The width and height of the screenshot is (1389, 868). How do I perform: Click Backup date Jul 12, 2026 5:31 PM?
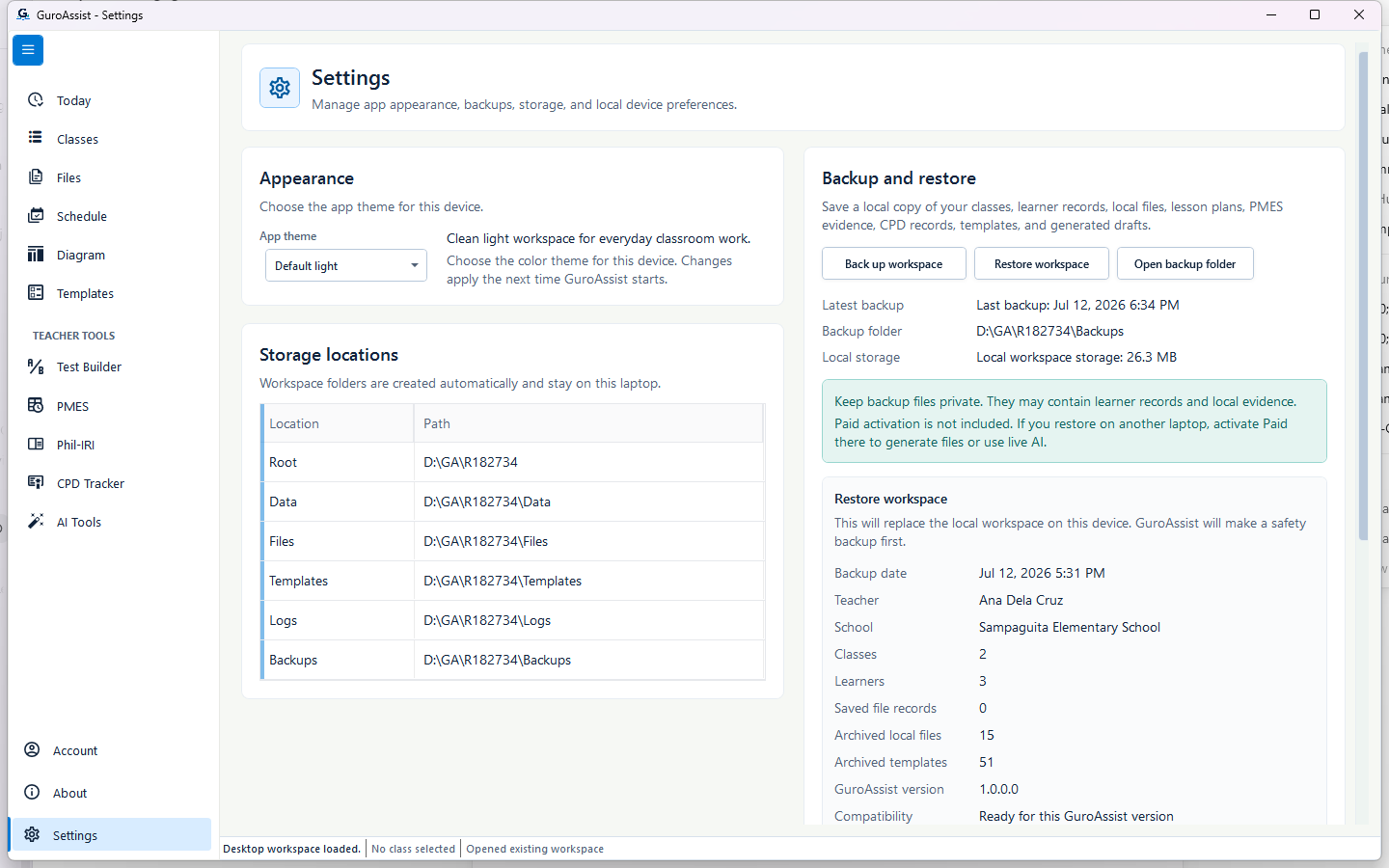click(x=1042, y=573)
